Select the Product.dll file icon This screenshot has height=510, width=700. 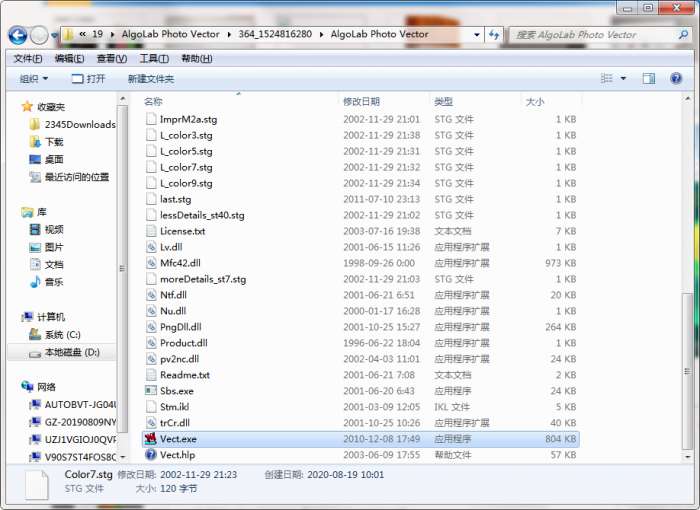[151, 343]
